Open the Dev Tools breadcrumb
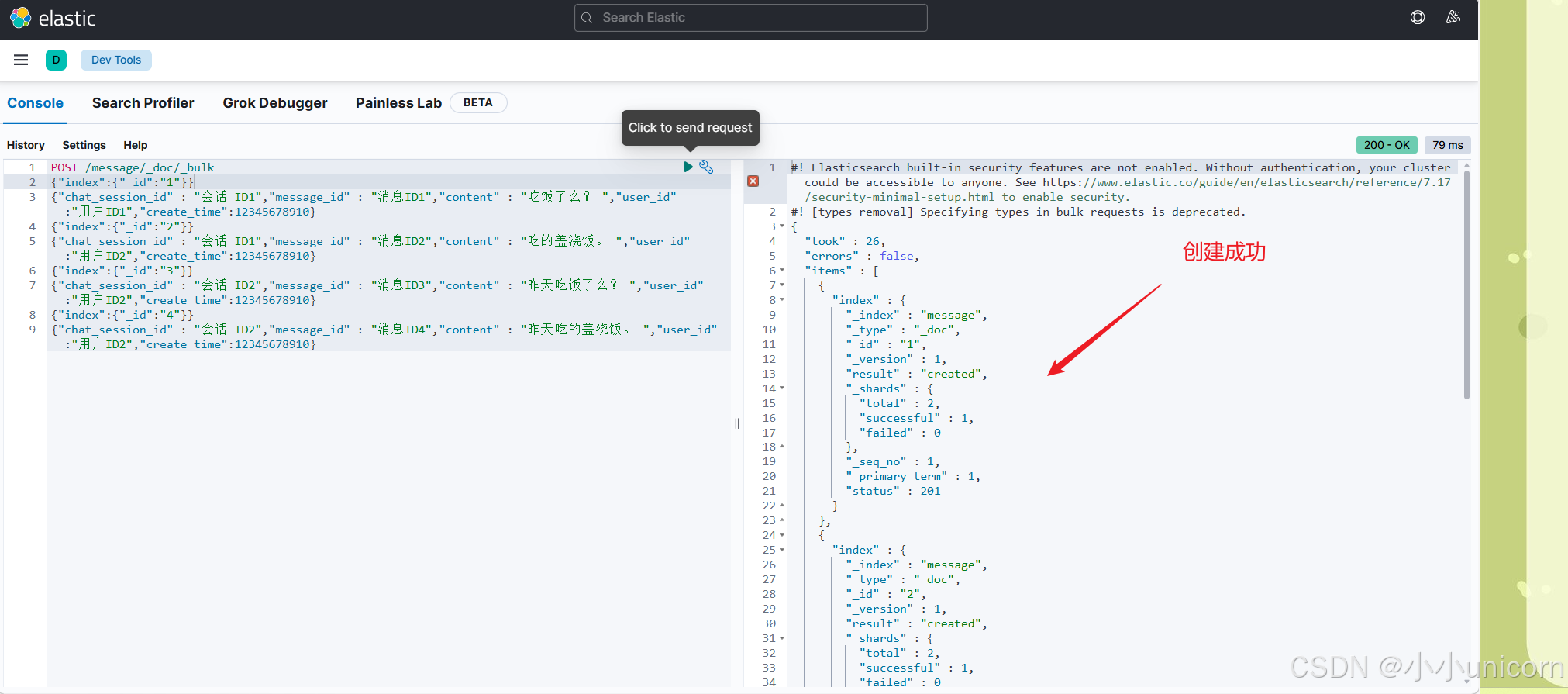 116,60
